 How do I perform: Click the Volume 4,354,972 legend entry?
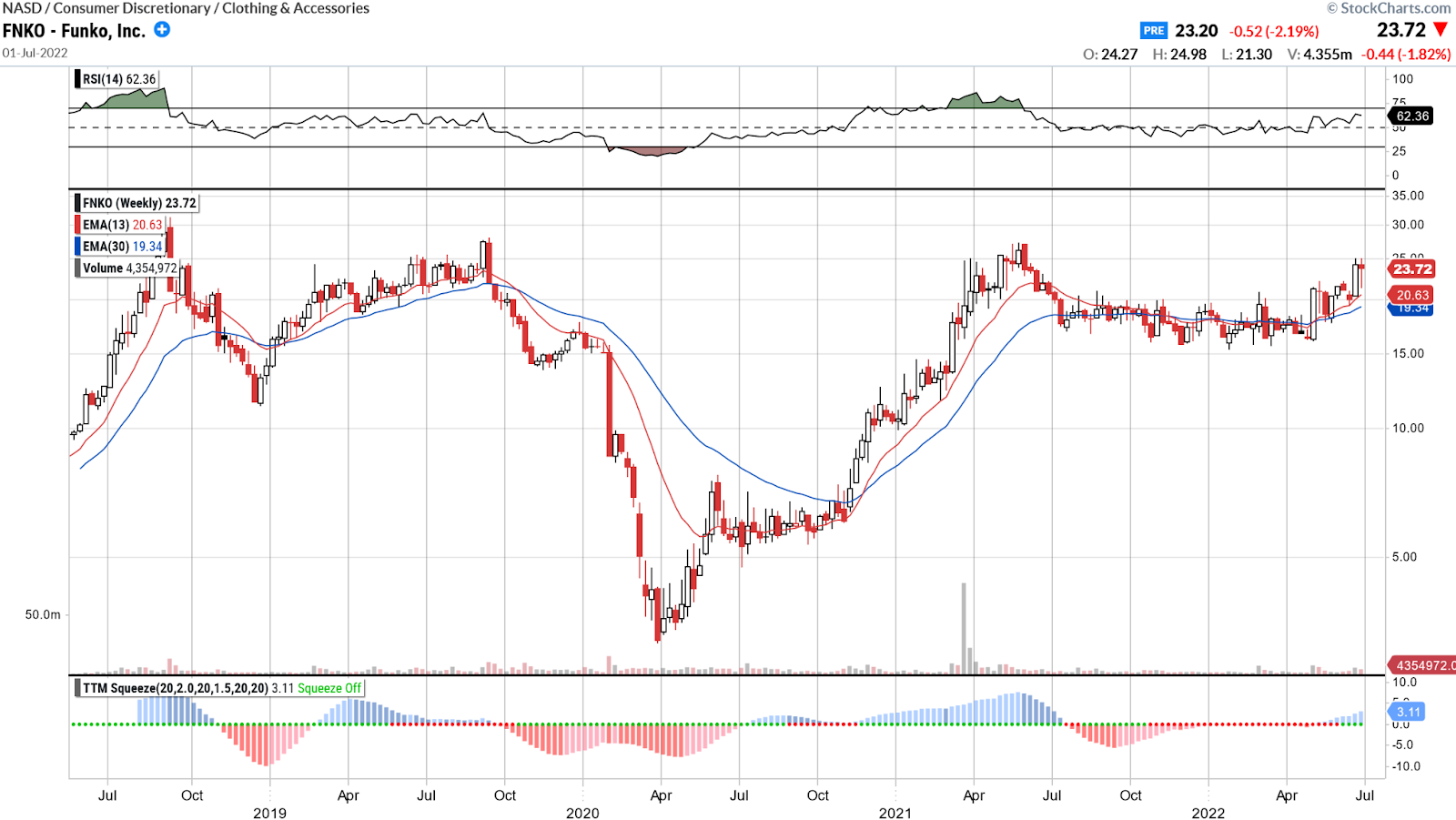(x=129, y=268)
